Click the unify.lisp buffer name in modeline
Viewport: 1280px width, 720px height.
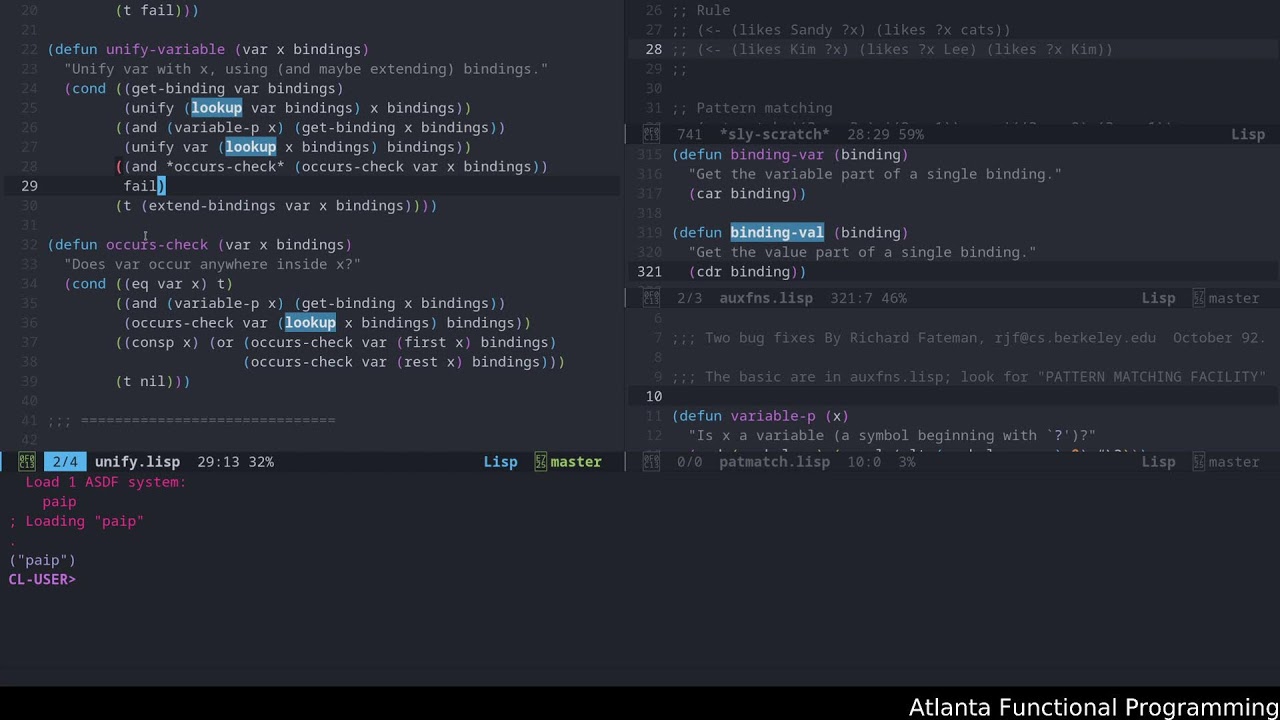pos(137,462)
